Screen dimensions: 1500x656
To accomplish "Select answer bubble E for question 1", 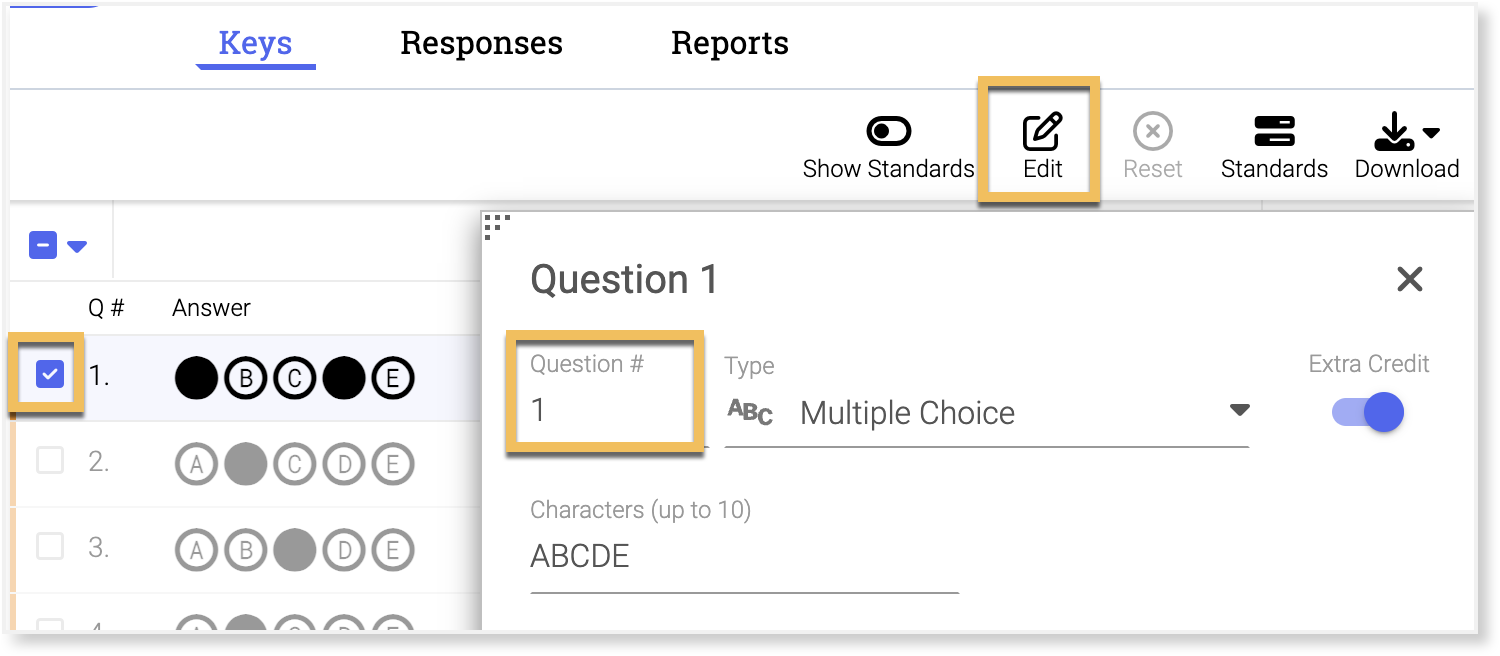I will (x=392, y=378).
